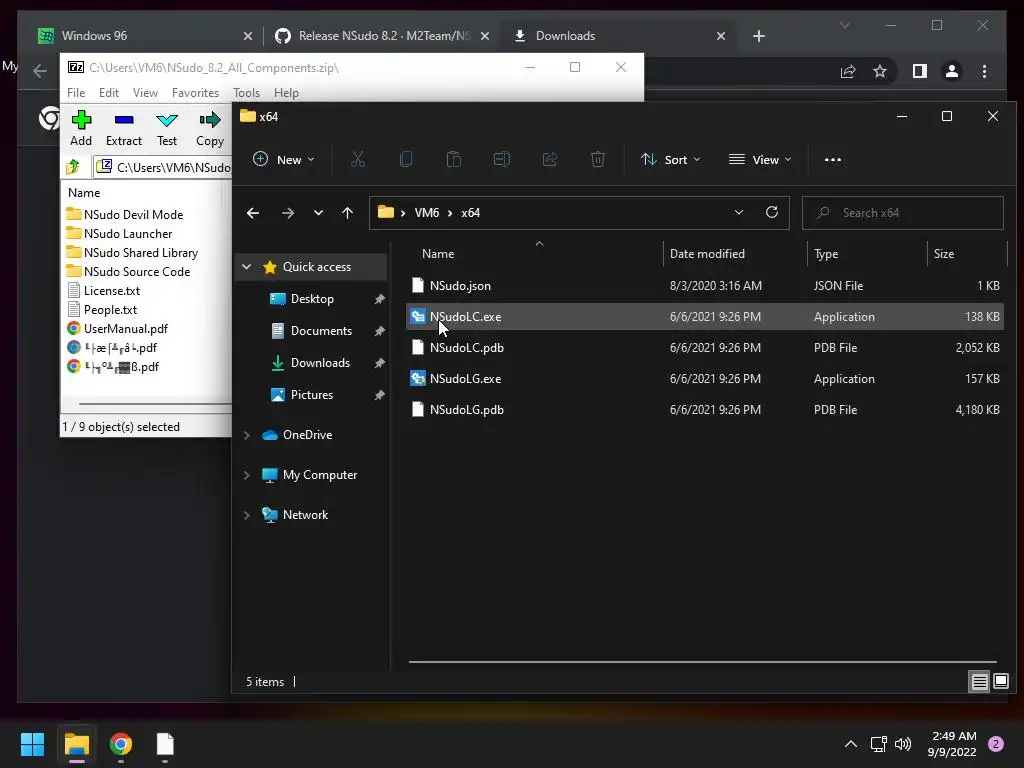Click the Copy icon in Explorer toolbar
Screen dimensions: 1024x768
pos(406,159)
